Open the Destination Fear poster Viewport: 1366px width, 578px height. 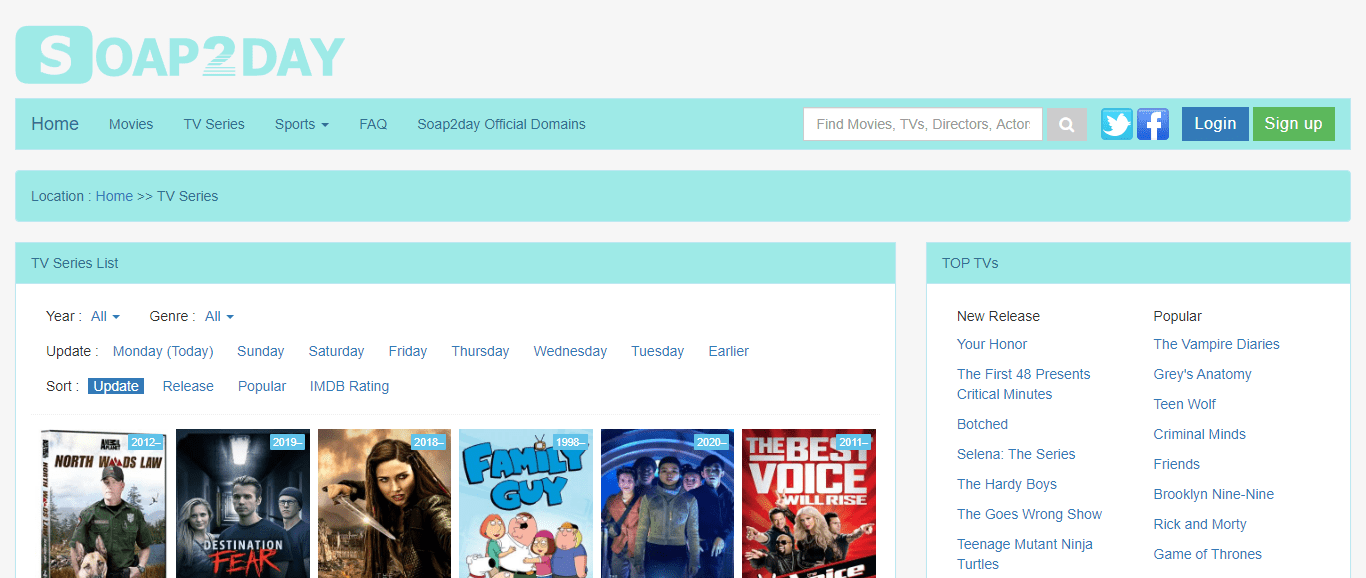coord(243,504)
